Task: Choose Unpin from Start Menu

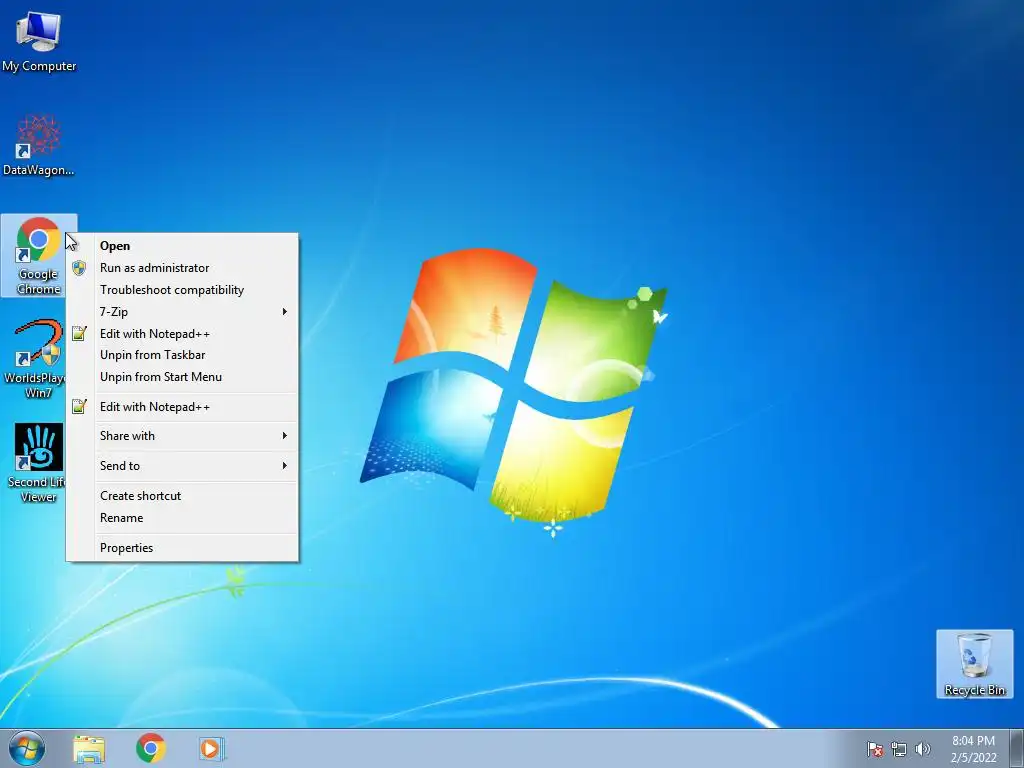Action: click(182, 377)
